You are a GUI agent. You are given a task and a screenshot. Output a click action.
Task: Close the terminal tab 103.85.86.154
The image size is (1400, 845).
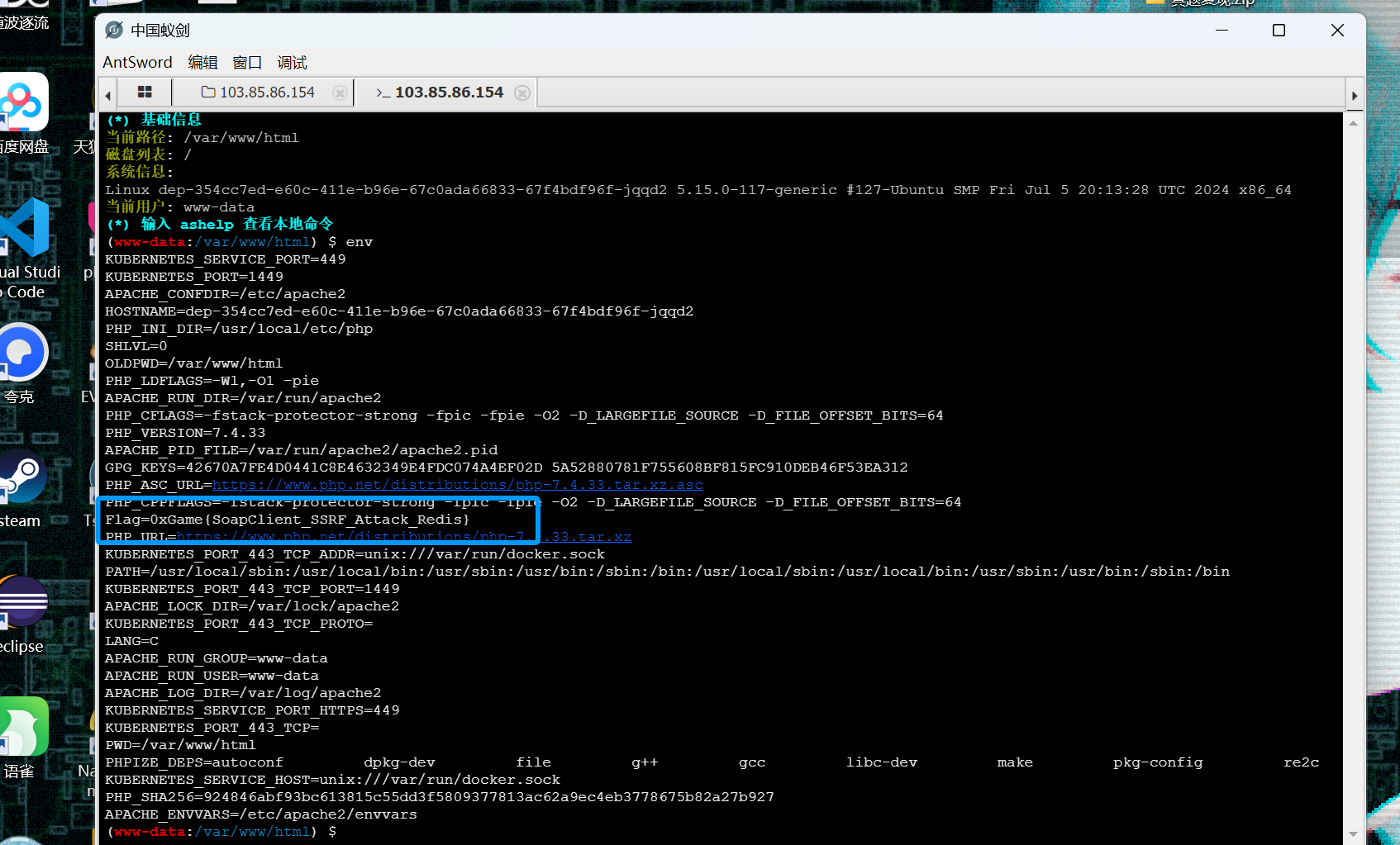pos(522,93)
